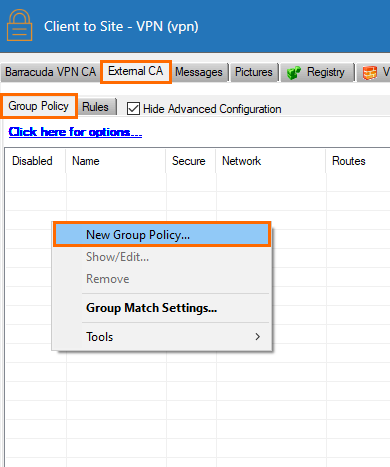Sort by the Name column header
390x467 pixels.
[x=116, y=161]
